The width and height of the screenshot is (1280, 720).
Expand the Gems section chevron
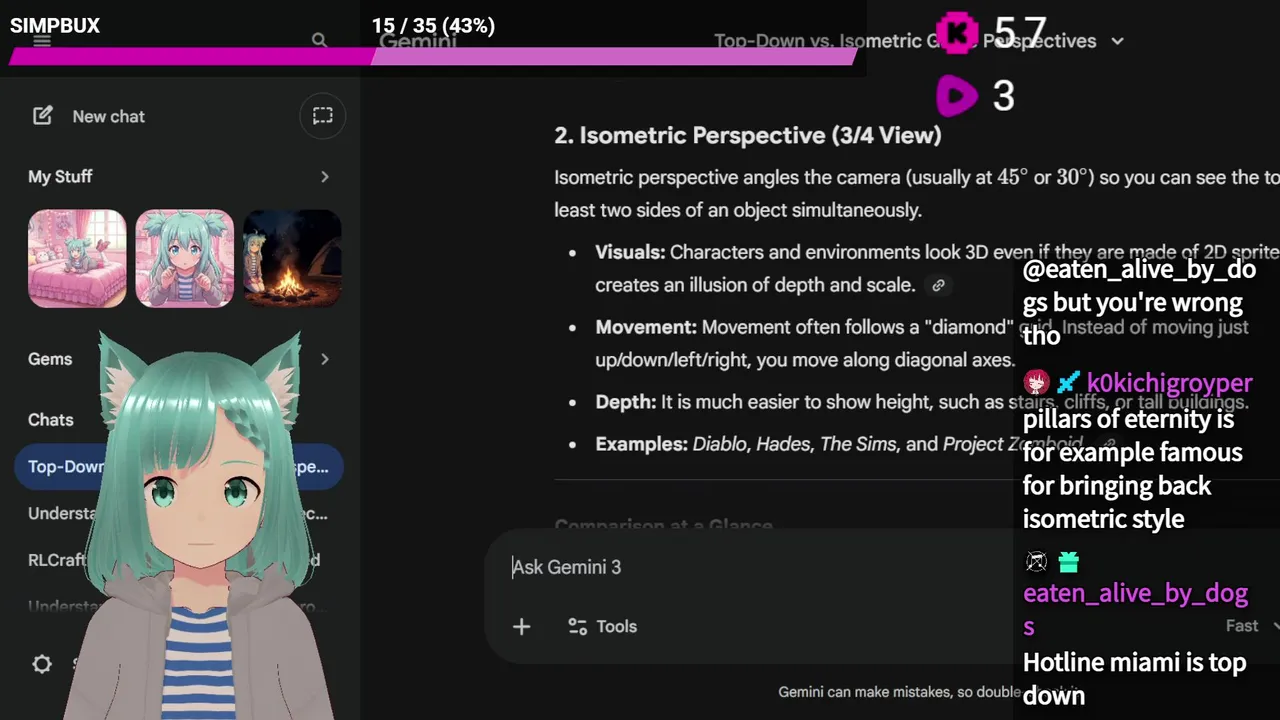click(x=324, y=359)
